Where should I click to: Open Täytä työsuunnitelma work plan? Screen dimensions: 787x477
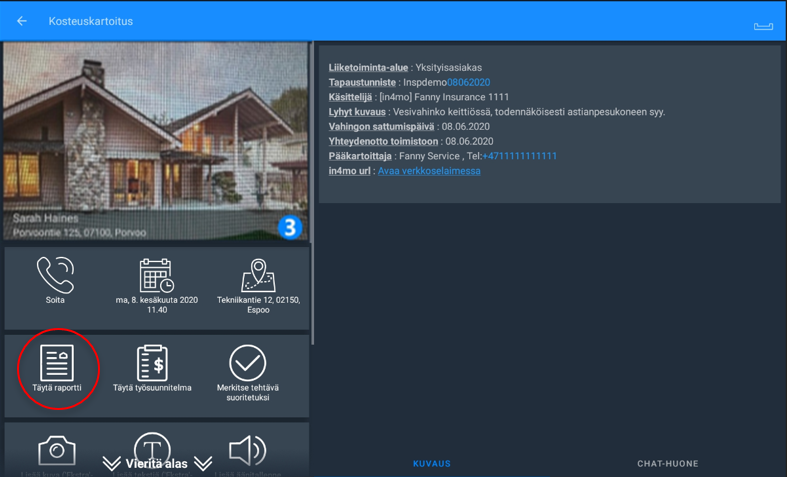click(152, 364)
